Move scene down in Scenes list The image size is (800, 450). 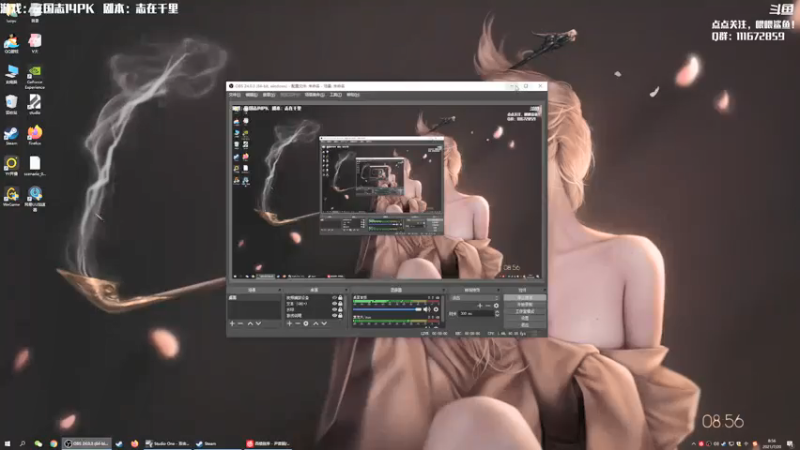[258, 323]
